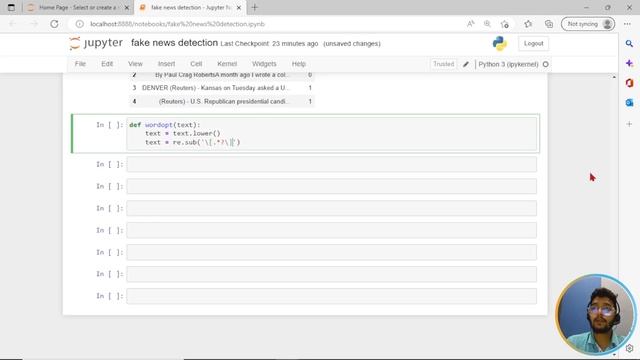Viewport: 640px width, 360px height.
Task: Click the DENVER (Reuters) table row text
Action: (216, 88)
